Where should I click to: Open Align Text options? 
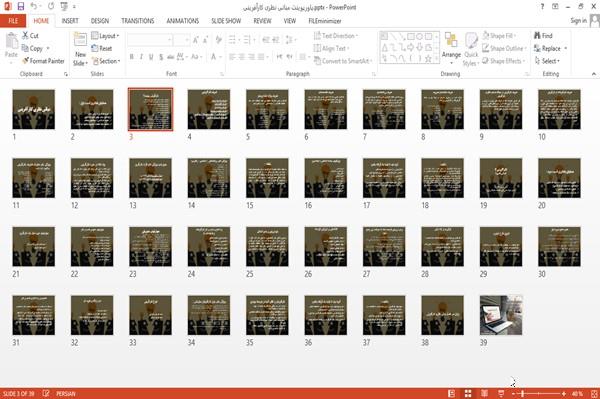pyautogui.click(x=331, y=48)
